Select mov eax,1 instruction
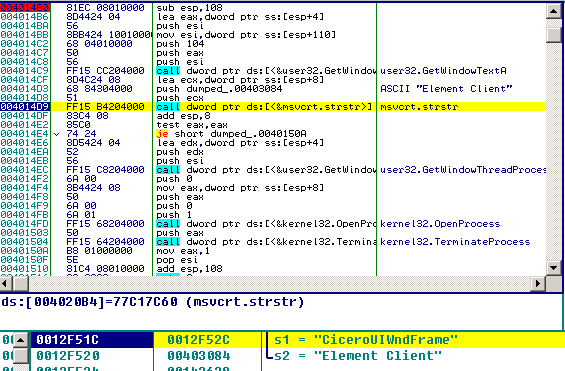Screen dimensions: 565x371 pyautogui.click(x=183, y=251)
